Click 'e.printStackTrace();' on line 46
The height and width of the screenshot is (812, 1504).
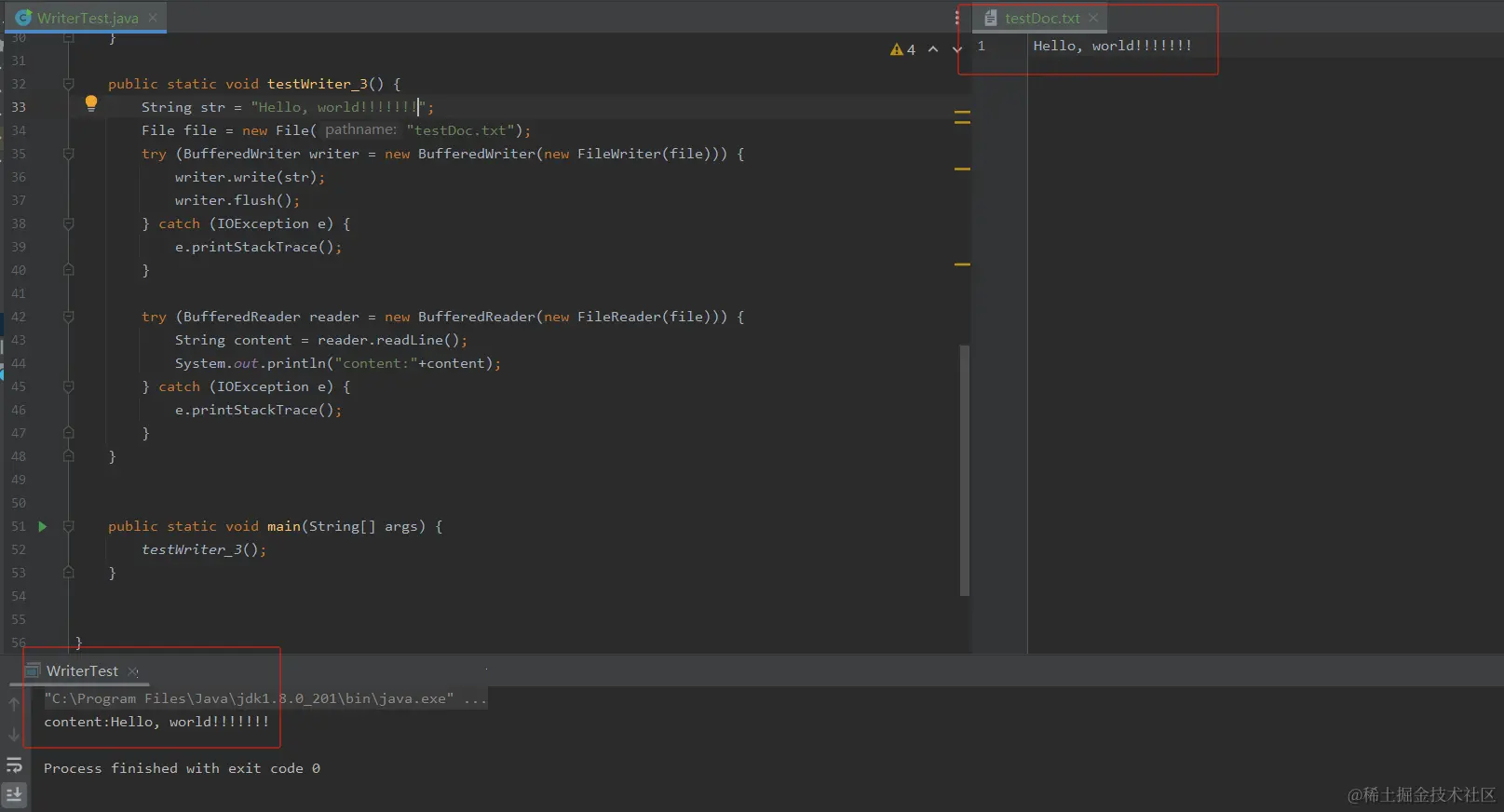click(258, 410)
